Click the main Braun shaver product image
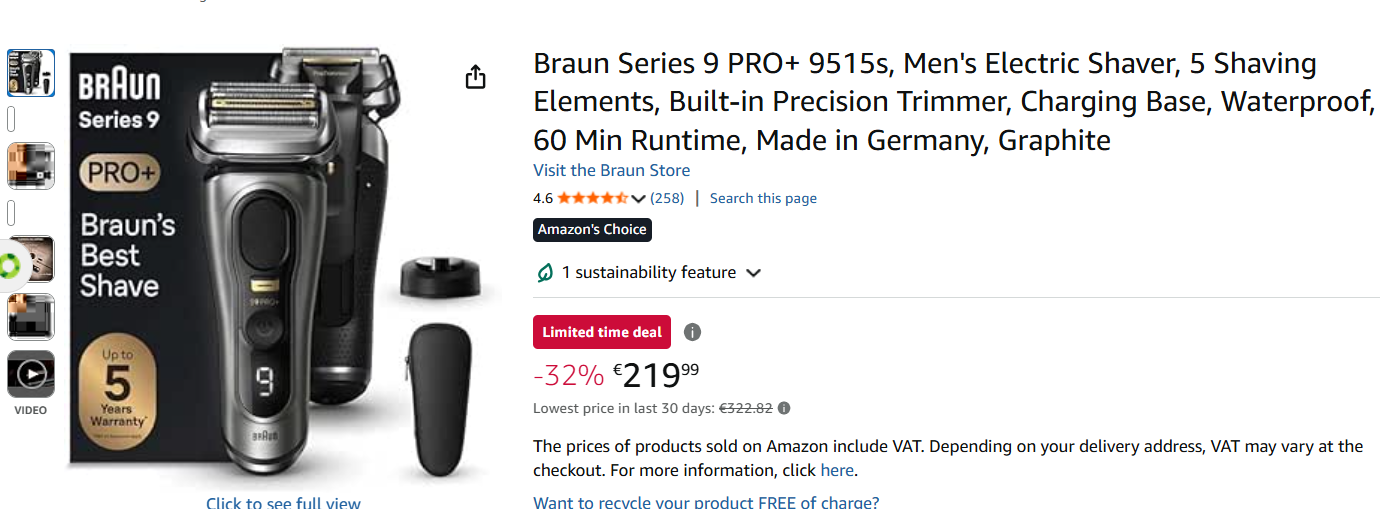This screenshot has height=509, width=1384. click(x=270, y=260)
